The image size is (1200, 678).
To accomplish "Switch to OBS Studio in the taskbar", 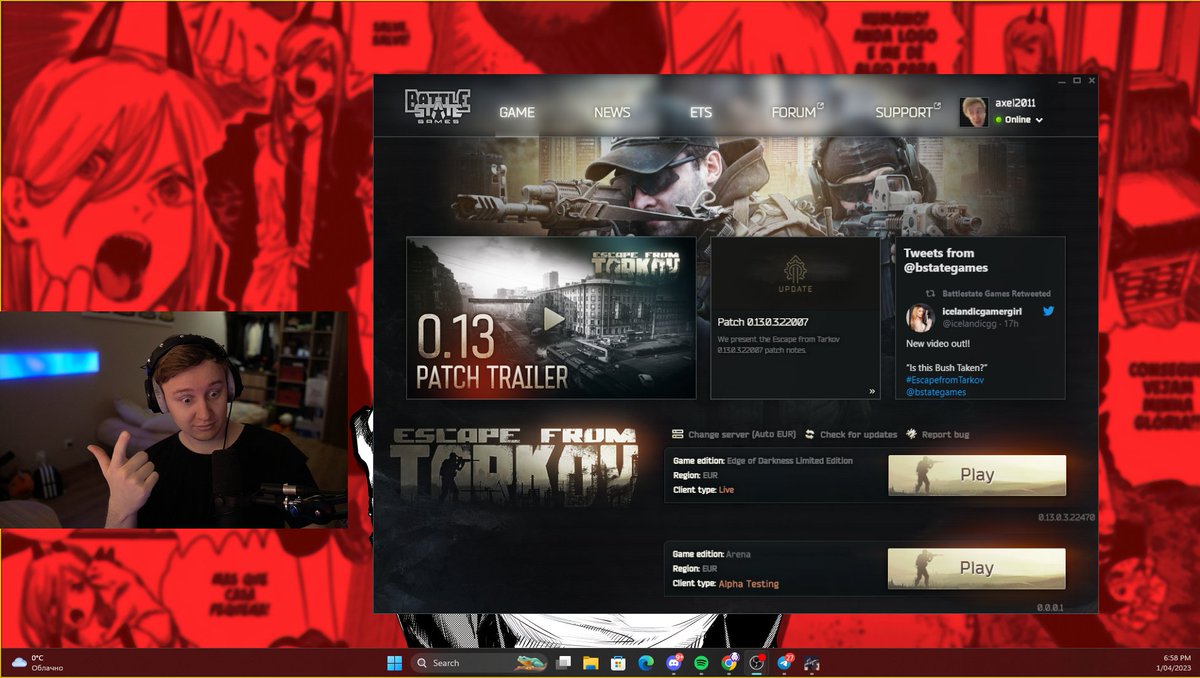I will pyautogui.click(x=758, y=662).
